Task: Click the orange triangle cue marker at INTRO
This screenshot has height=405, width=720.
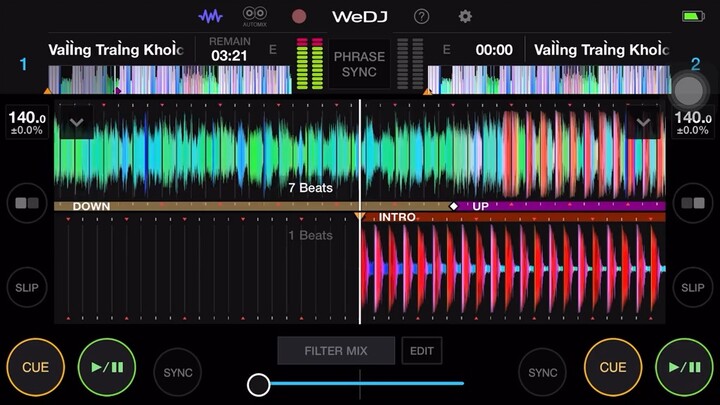Action: pos(360,216)
